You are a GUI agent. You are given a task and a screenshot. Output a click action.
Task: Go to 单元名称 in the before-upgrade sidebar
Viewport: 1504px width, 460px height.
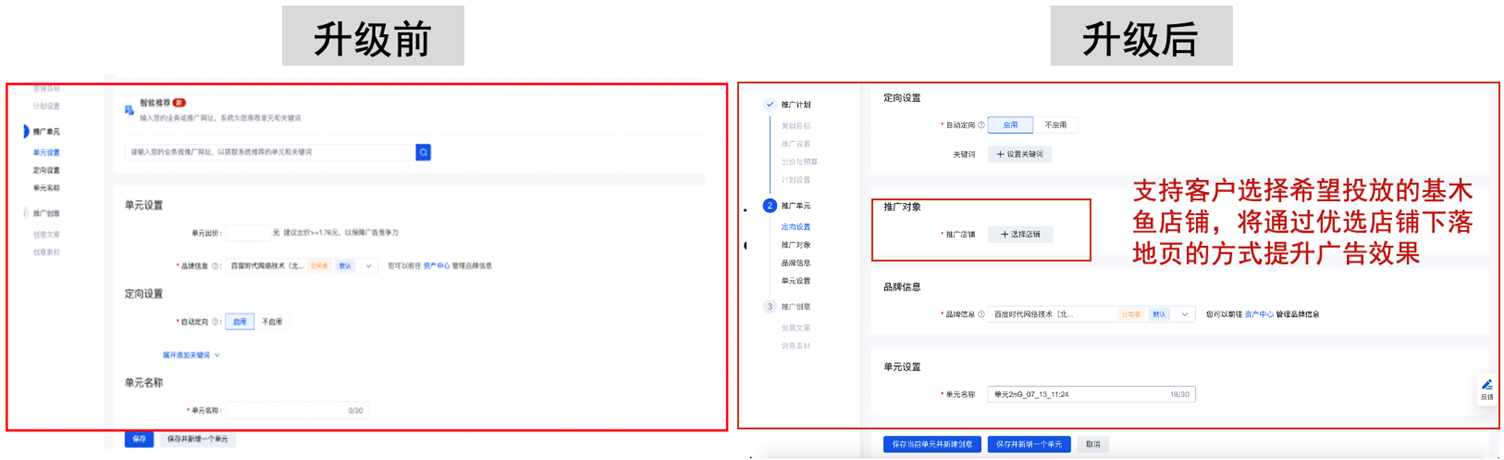pos(46,187)
